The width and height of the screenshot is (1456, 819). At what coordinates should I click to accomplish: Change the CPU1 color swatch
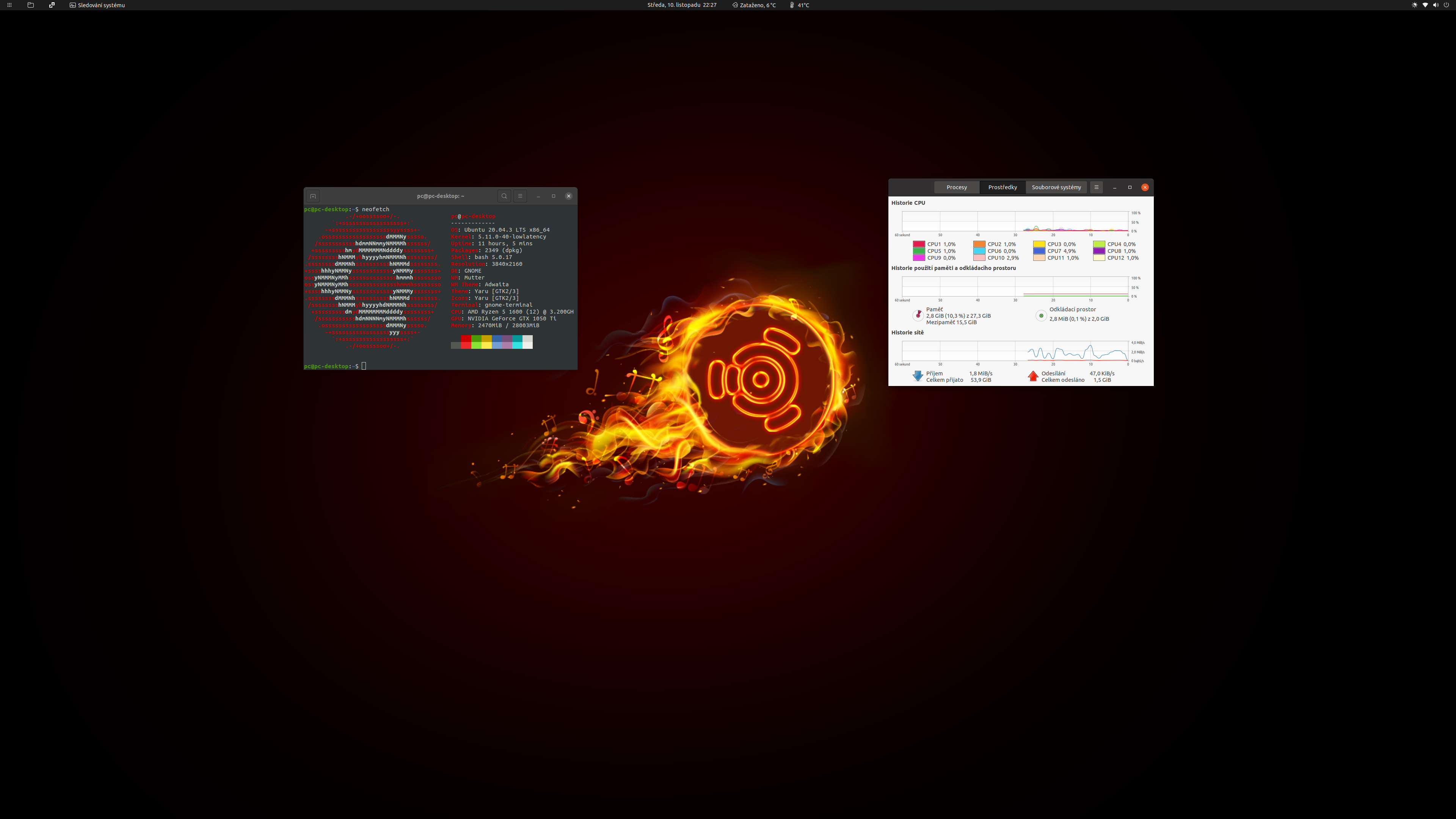pos(918,244)
